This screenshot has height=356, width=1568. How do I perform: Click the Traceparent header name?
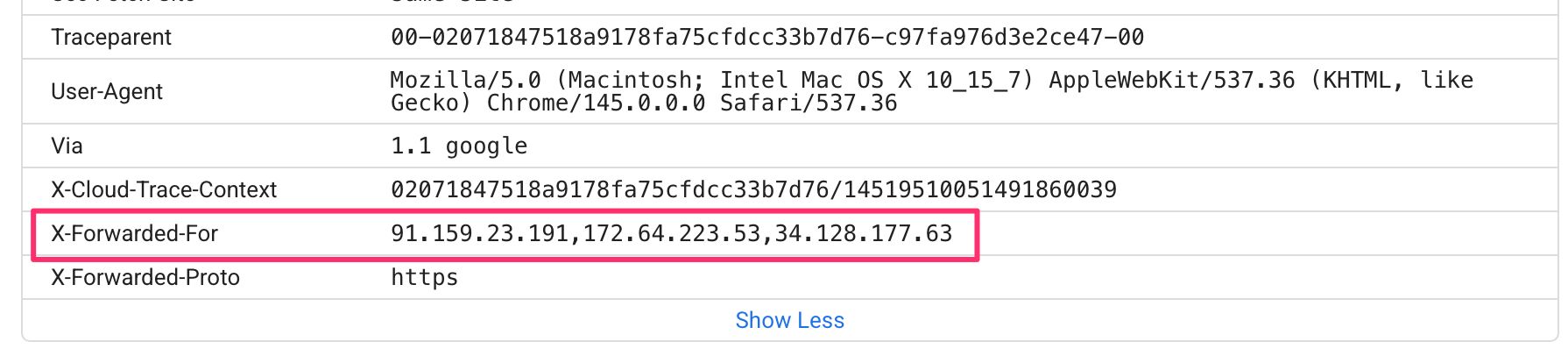(111, 37)
